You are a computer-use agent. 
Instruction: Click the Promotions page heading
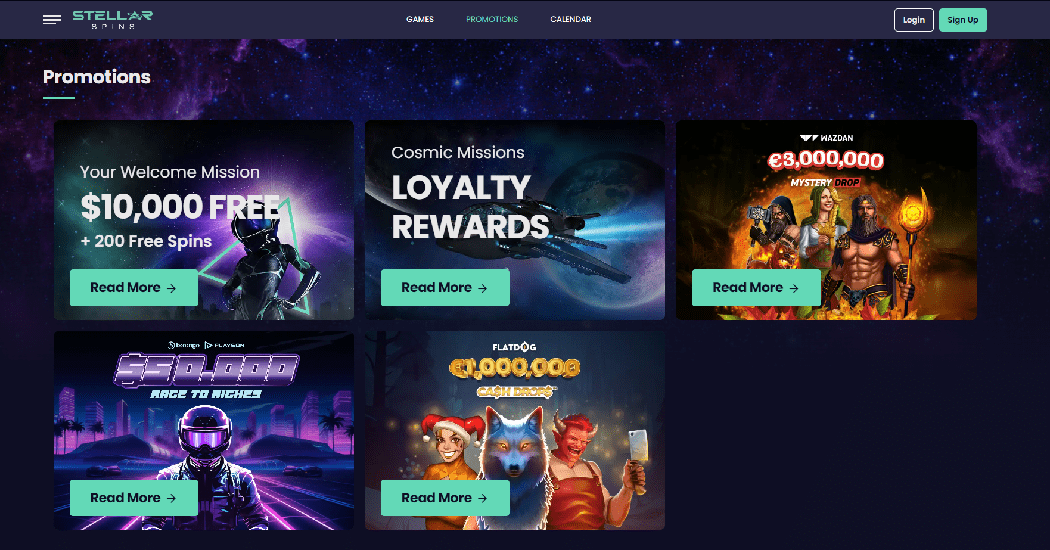click(96, 76)
